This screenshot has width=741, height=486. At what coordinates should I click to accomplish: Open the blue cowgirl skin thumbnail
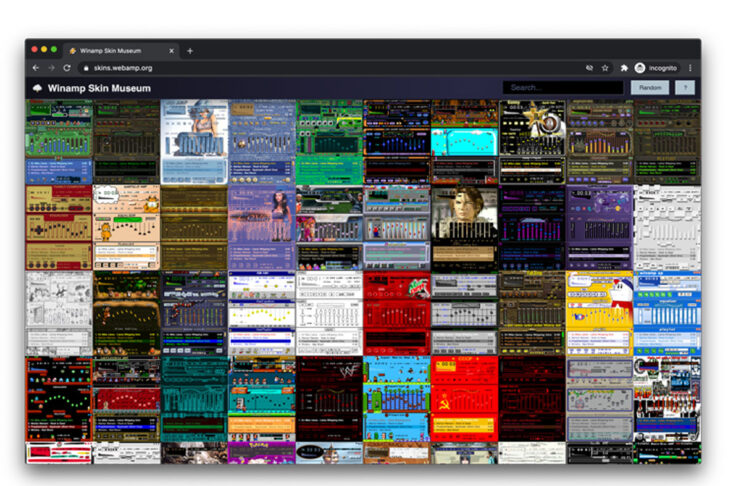(194, 142)
